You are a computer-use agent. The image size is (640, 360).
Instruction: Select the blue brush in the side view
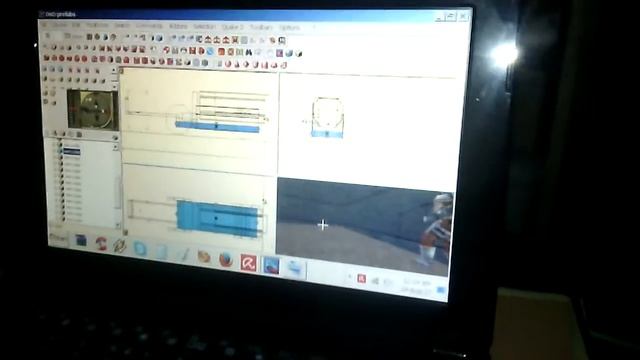pyautogui.click(x=327, y=133)
